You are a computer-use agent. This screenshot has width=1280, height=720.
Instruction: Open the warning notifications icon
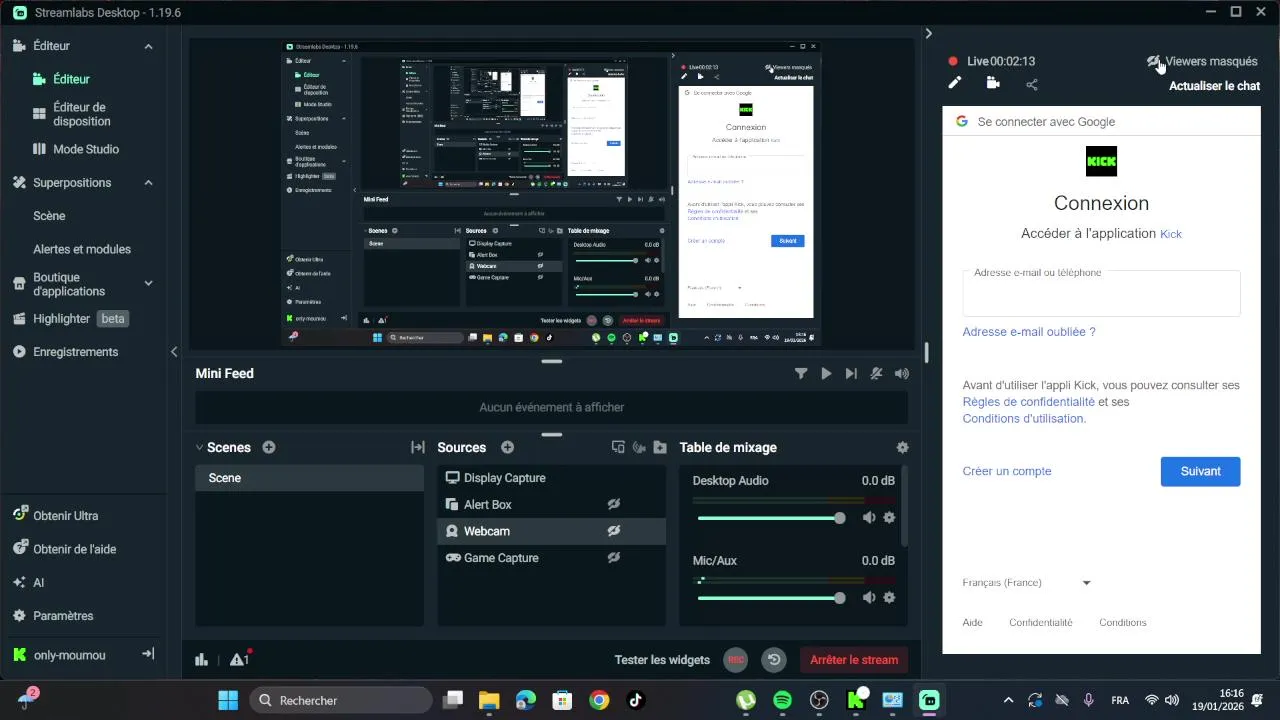239,659
